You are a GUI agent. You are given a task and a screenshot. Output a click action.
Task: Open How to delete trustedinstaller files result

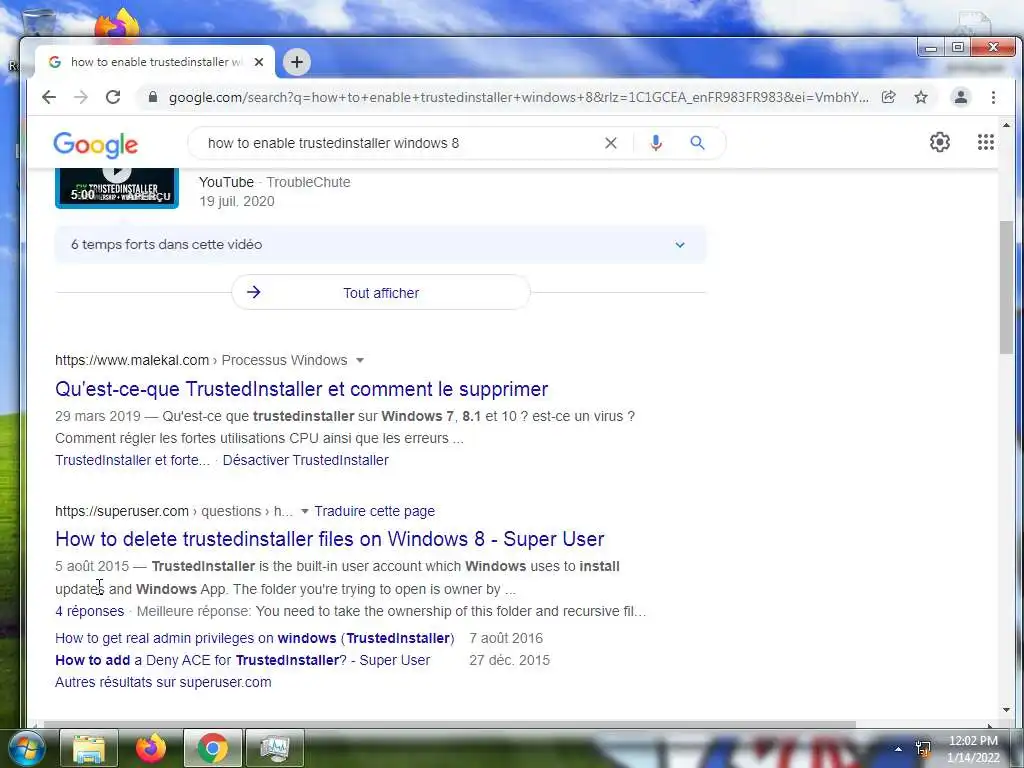click(329, 539)
